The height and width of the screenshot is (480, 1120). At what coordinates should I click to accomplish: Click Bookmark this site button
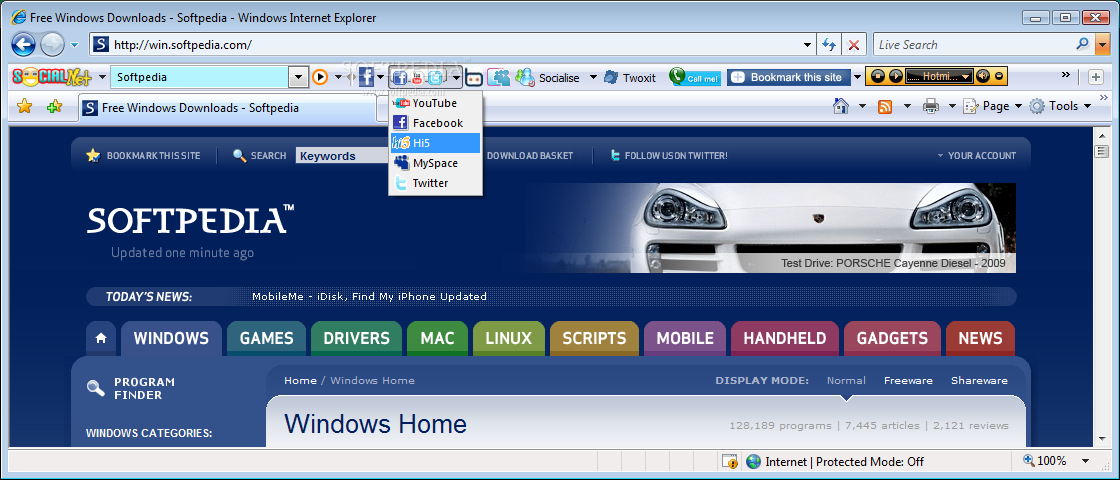(x=789, y=77)
